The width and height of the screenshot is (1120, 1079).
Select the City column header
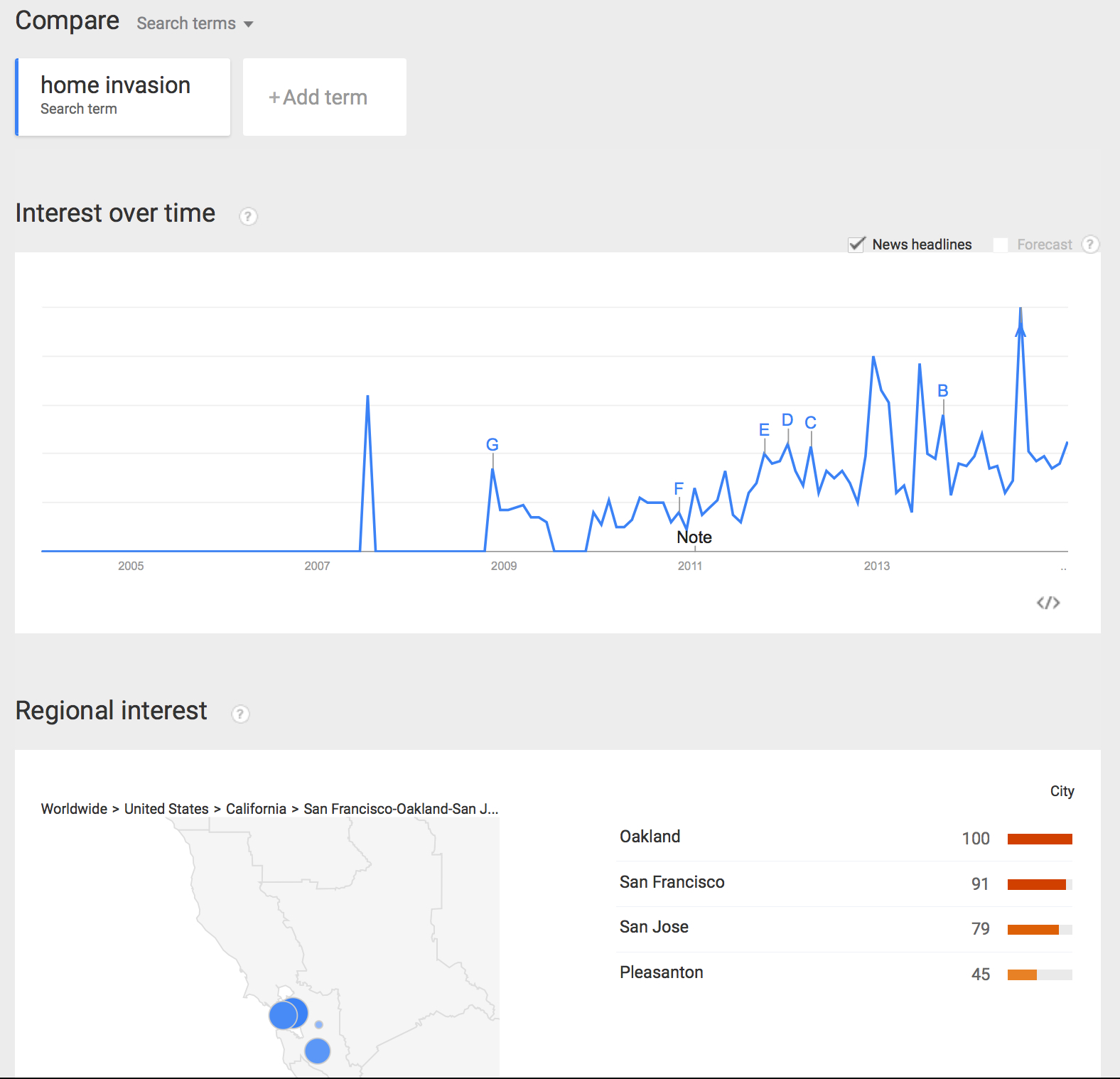(x=1062, y=791)
